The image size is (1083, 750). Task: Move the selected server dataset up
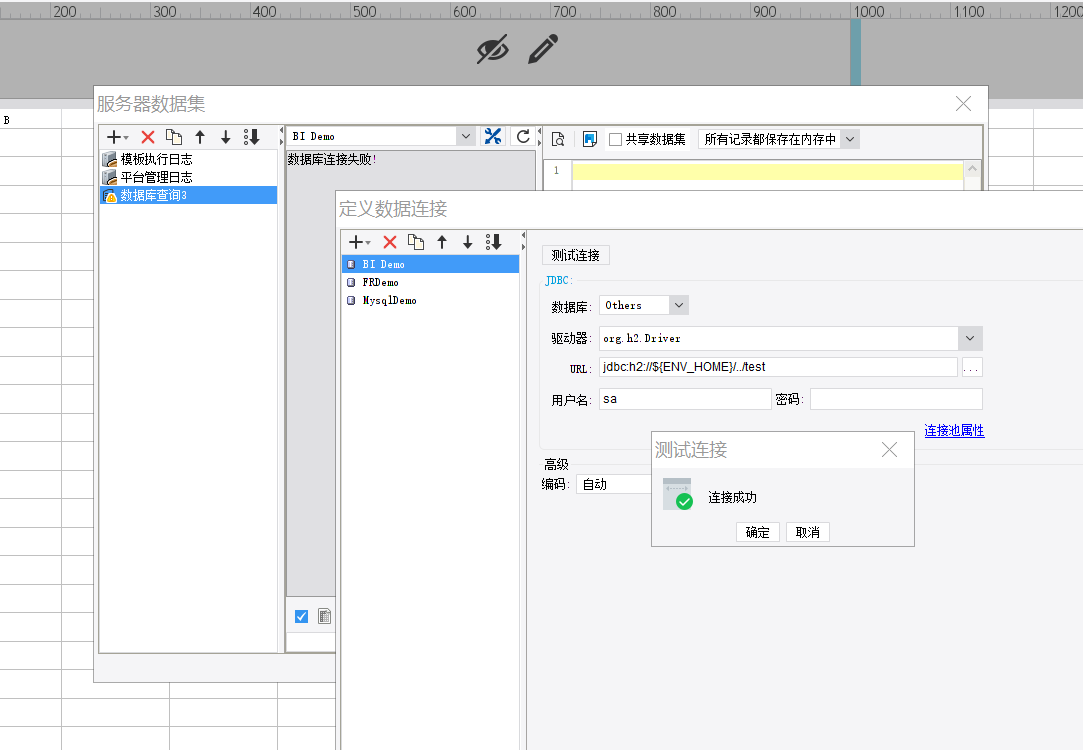[x=200, y=137]
